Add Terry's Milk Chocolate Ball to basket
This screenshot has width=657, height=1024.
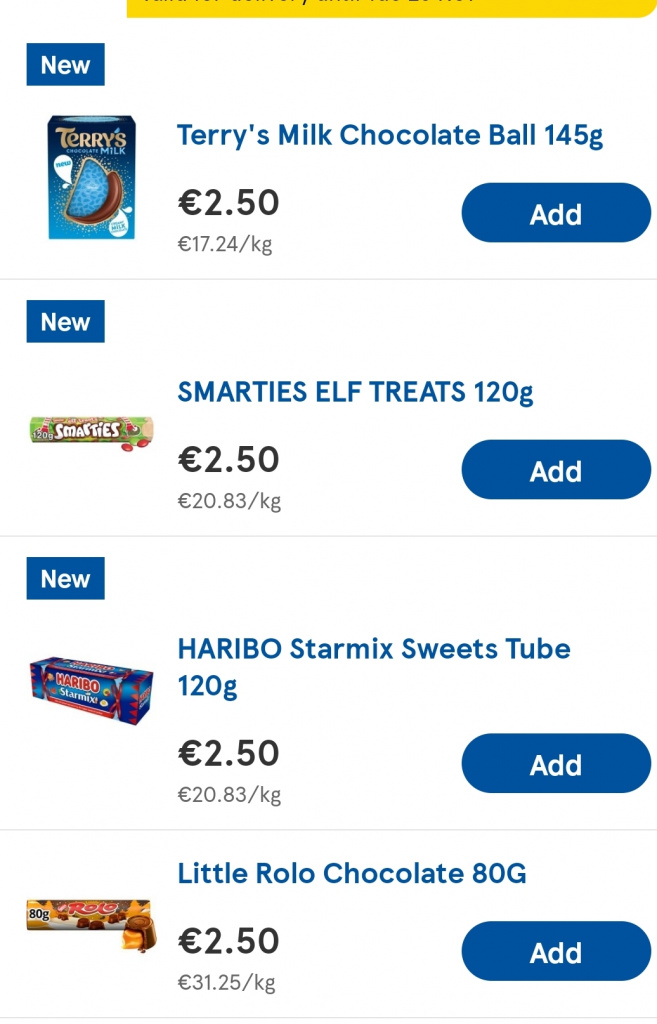556,213
